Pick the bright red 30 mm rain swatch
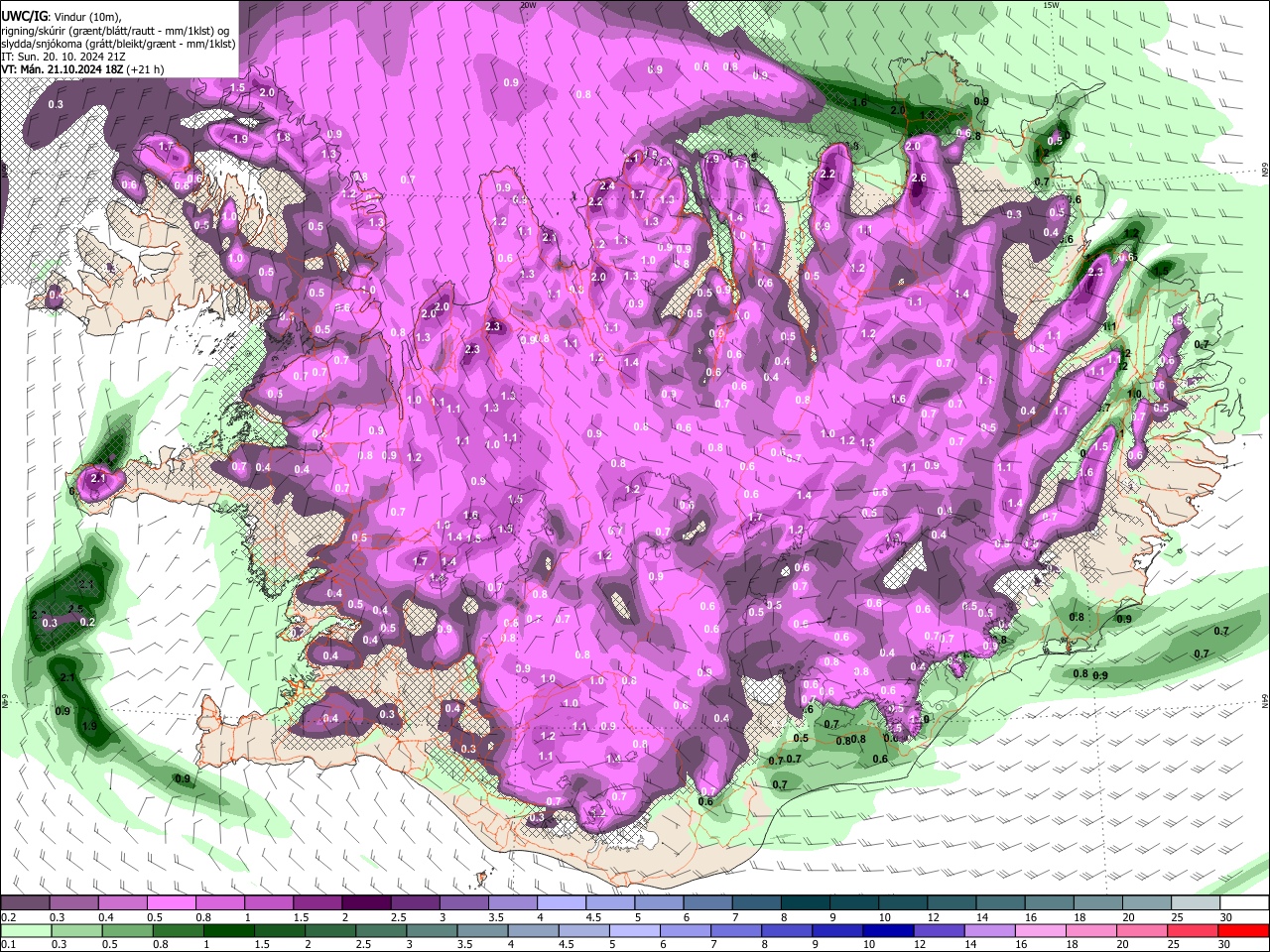This screenshot has height=952, width=1270. click(1243, 931)
